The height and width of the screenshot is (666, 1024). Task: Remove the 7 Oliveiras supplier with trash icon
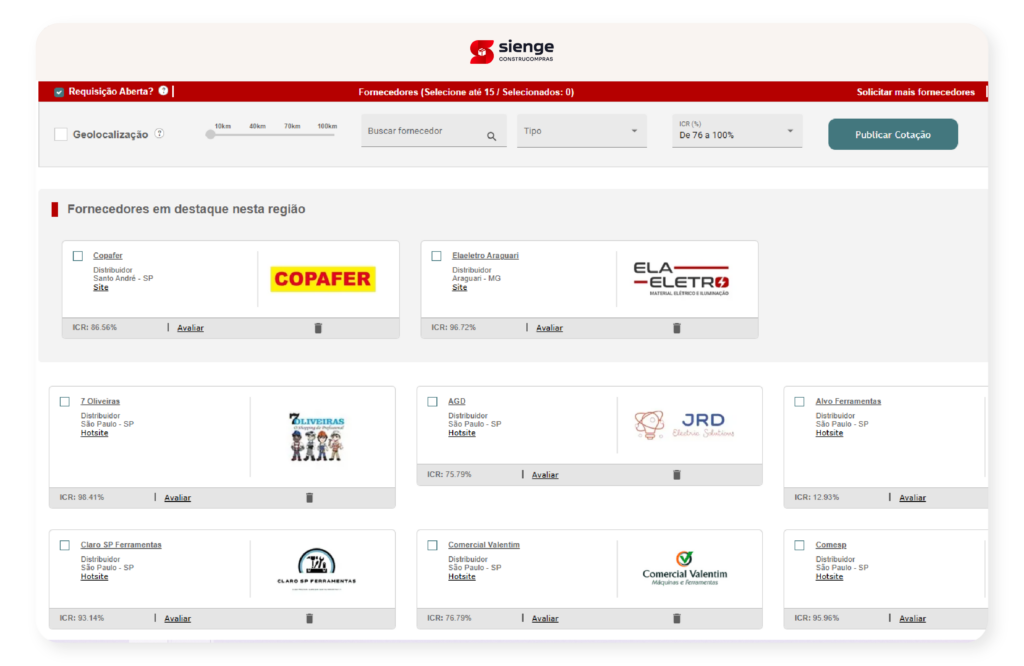(x=310, y=498)
